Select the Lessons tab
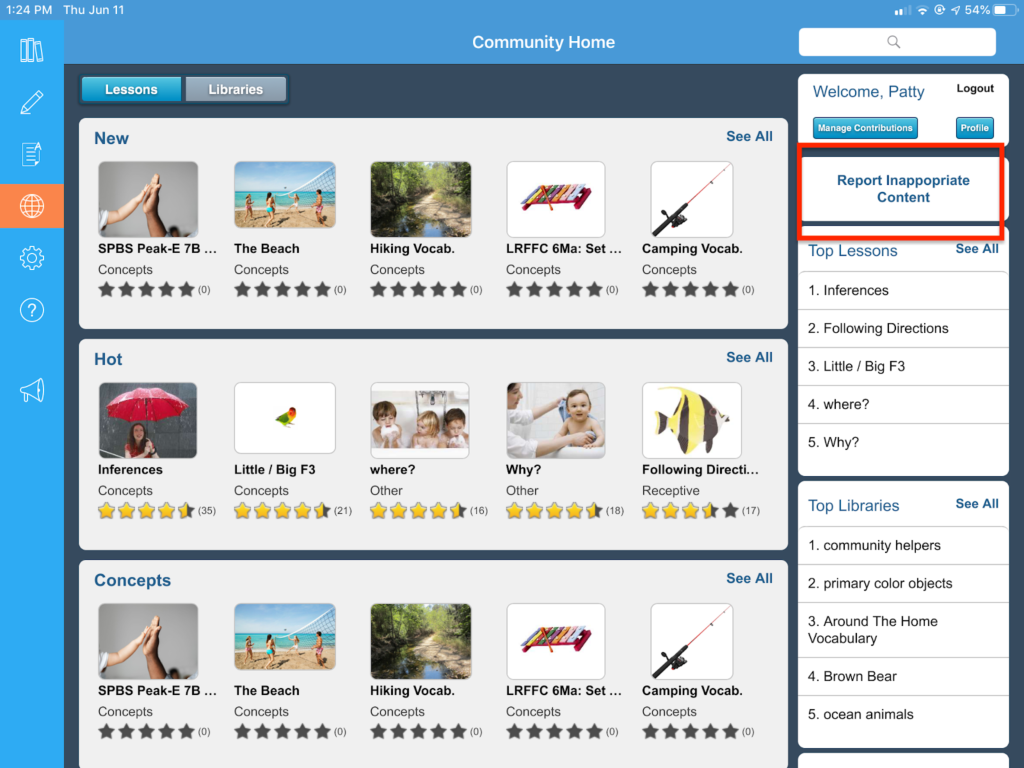1024x768 pixels. (x=131, y=89)
